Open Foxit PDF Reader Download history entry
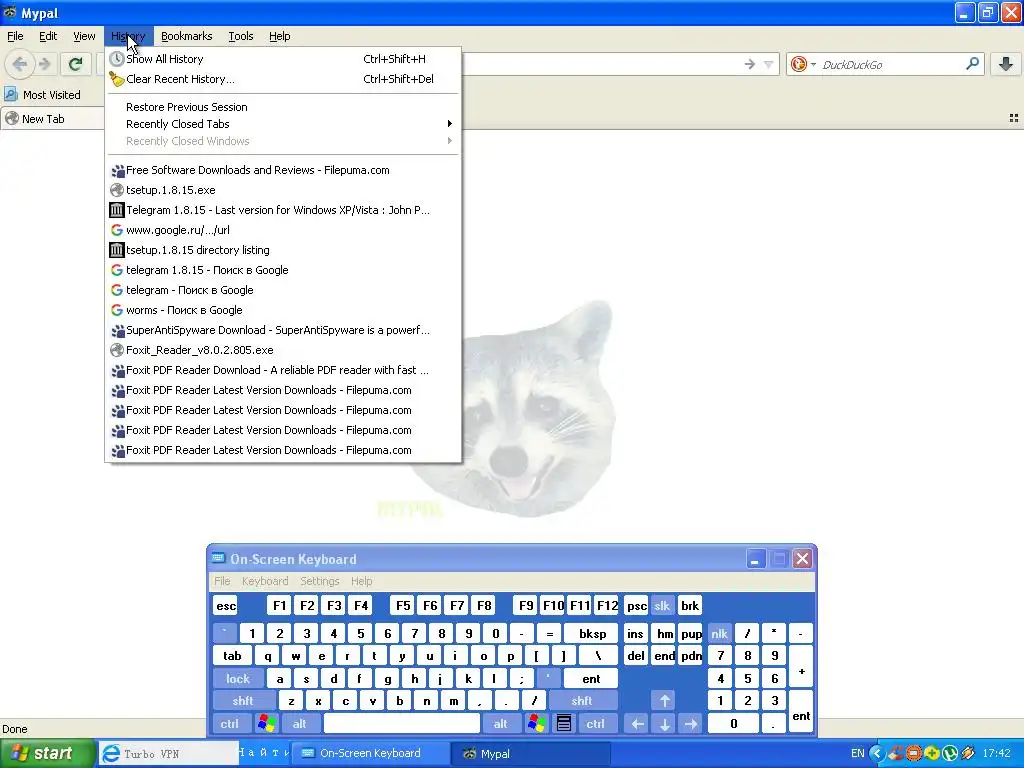Viewport: 1024px width, 768px height. [283, 370]
